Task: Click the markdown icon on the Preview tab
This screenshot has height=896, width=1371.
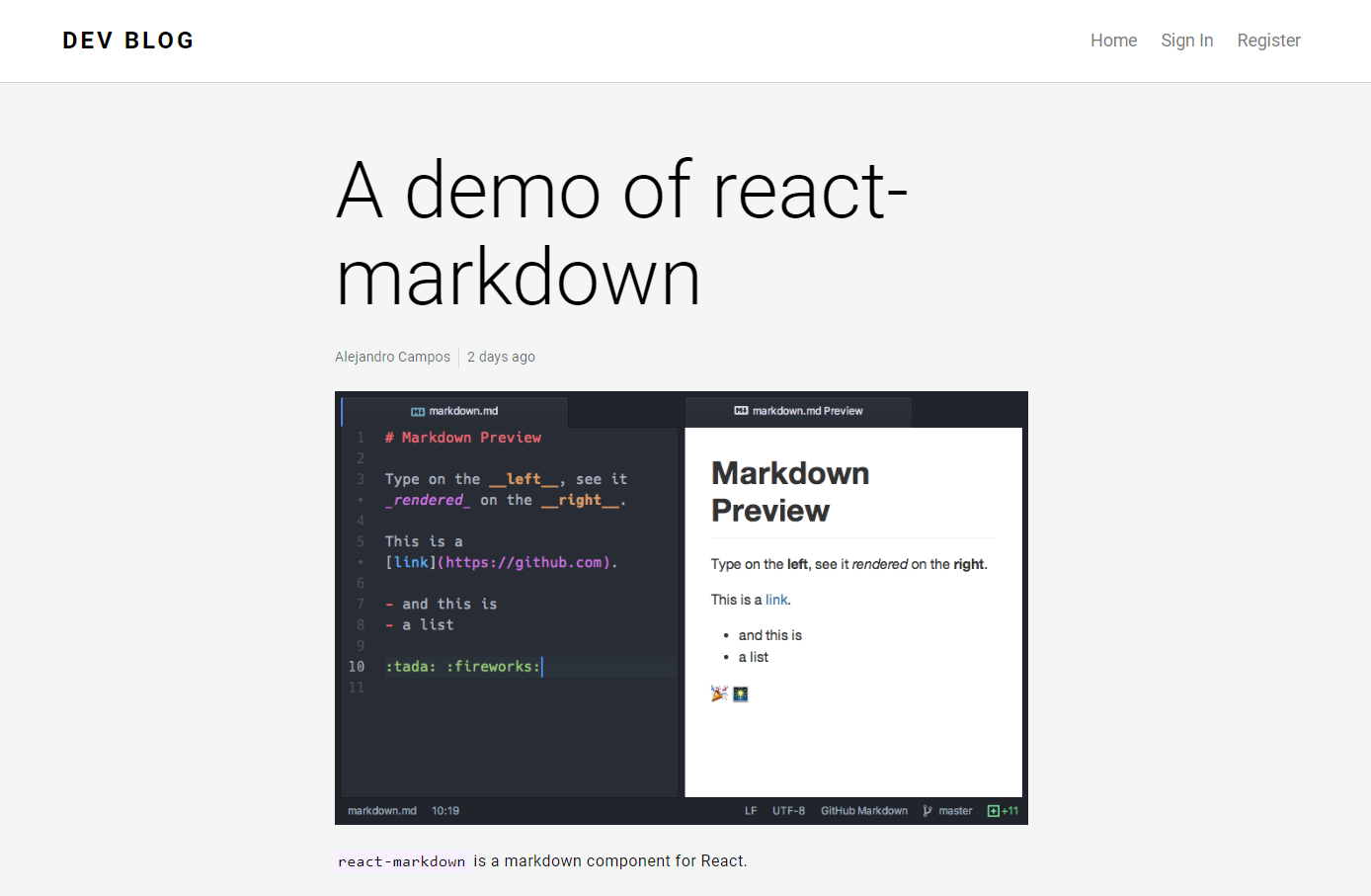Action: (740, 411)
